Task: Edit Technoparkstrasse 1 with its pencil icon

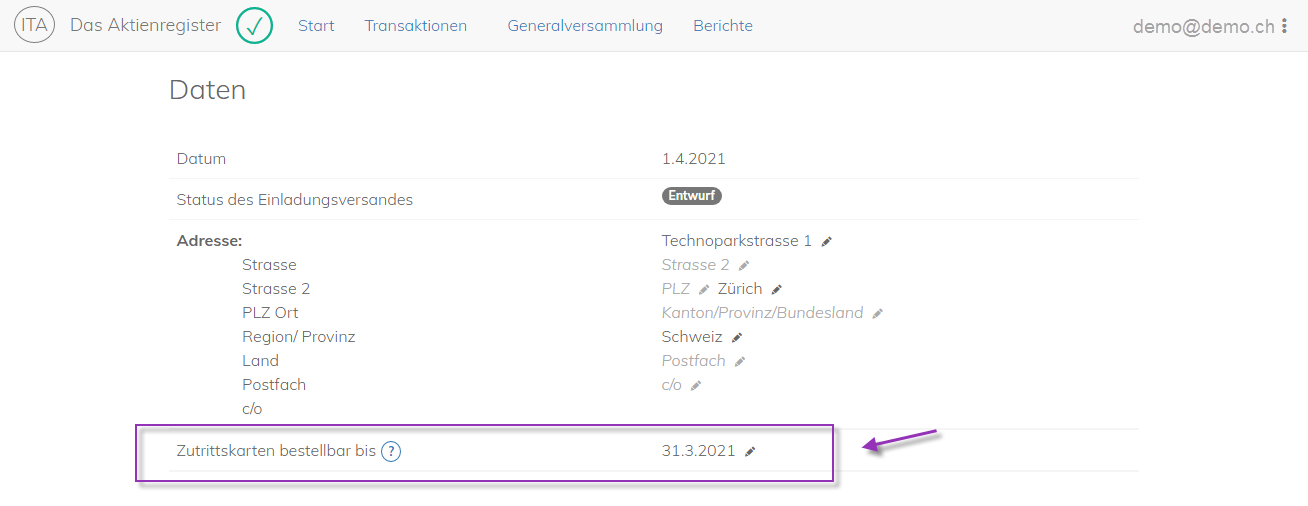Action: click(826, 242)
